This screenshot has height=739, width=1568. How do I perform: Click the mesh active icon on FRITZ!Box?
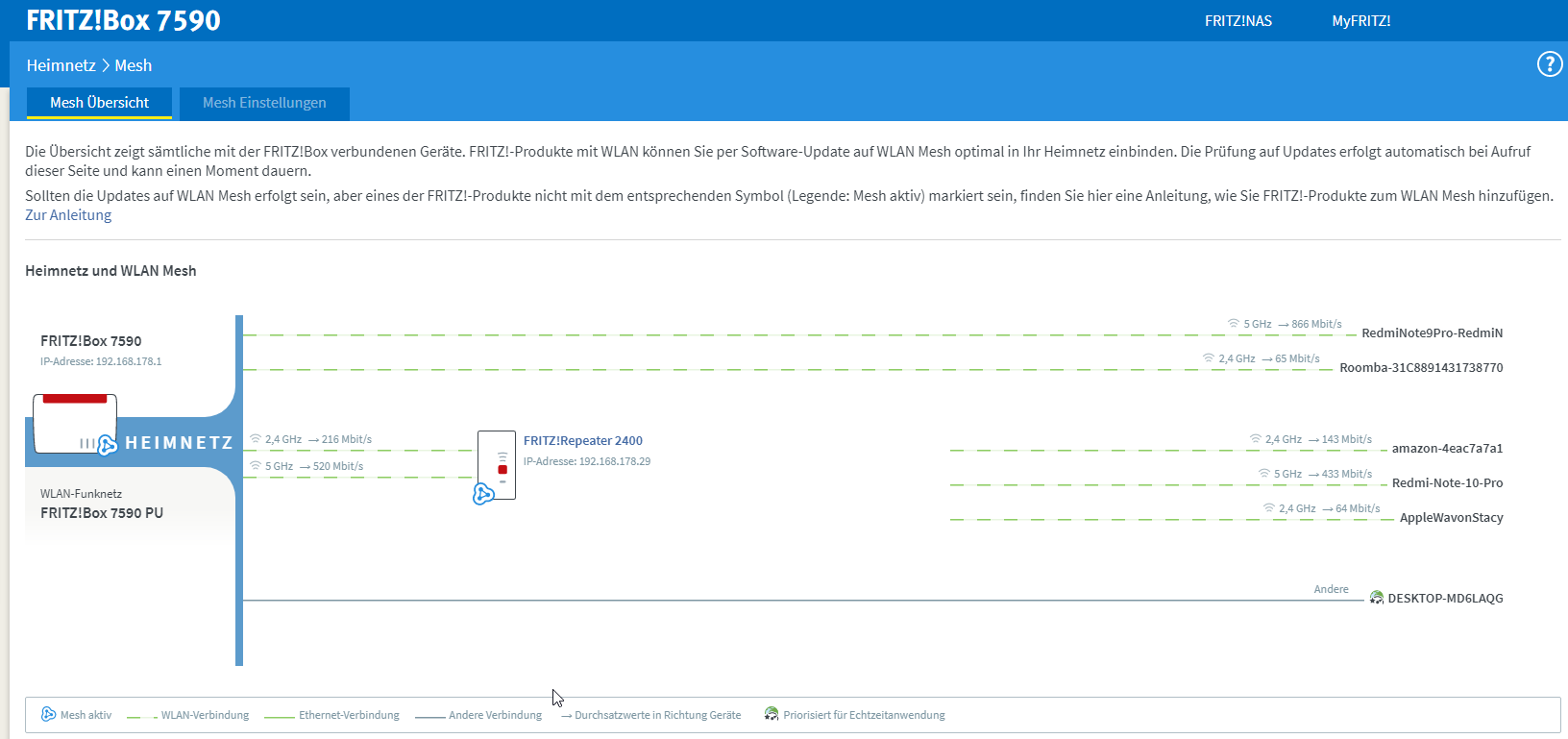pos(108,445)
